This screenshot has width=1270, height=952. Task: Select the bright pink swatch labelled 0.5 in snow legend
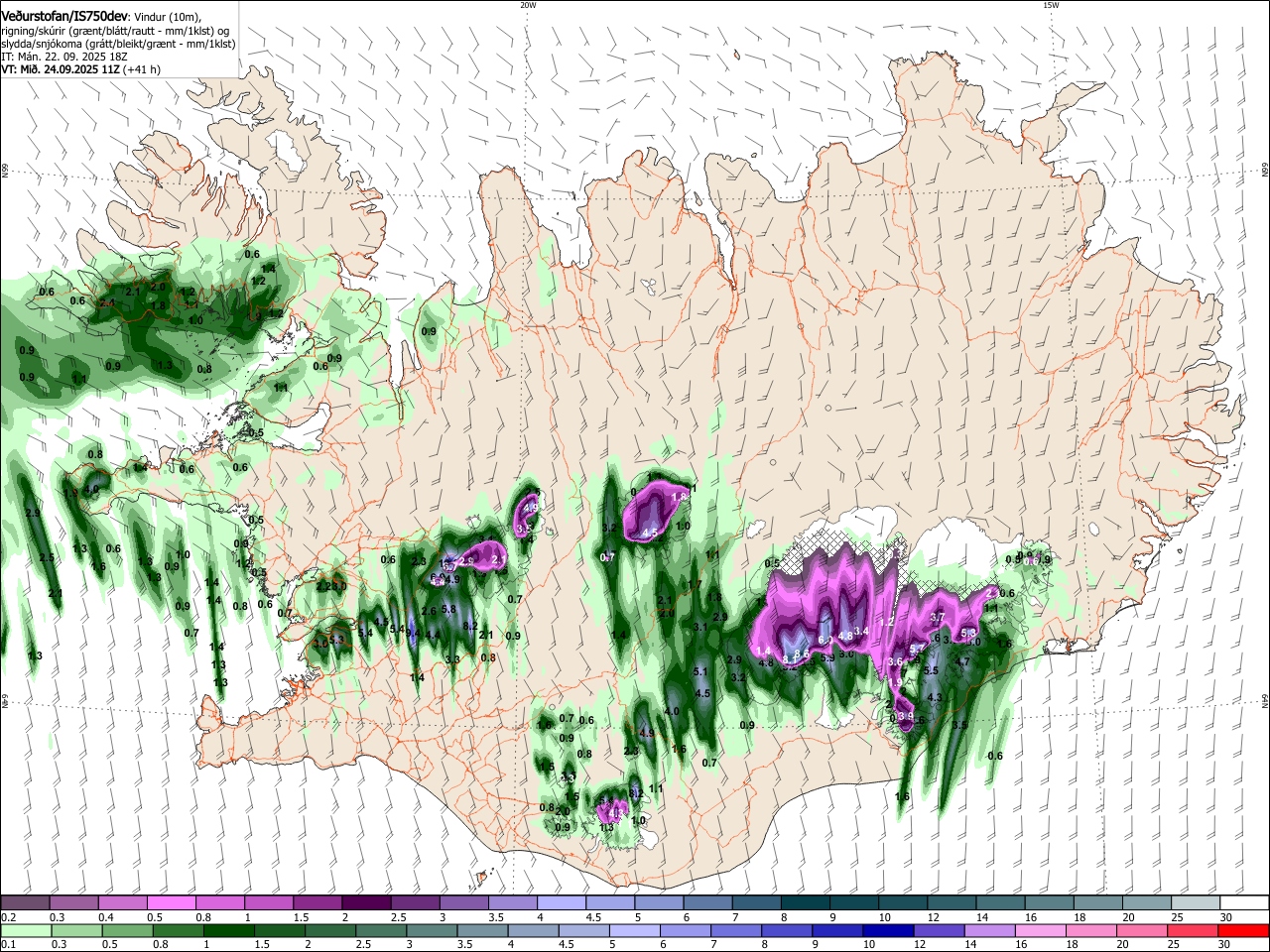click(171, 902)
